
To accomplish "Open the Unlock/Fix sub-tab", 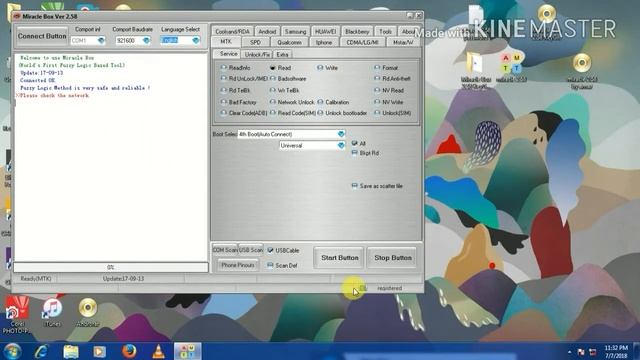I will 257,54.
